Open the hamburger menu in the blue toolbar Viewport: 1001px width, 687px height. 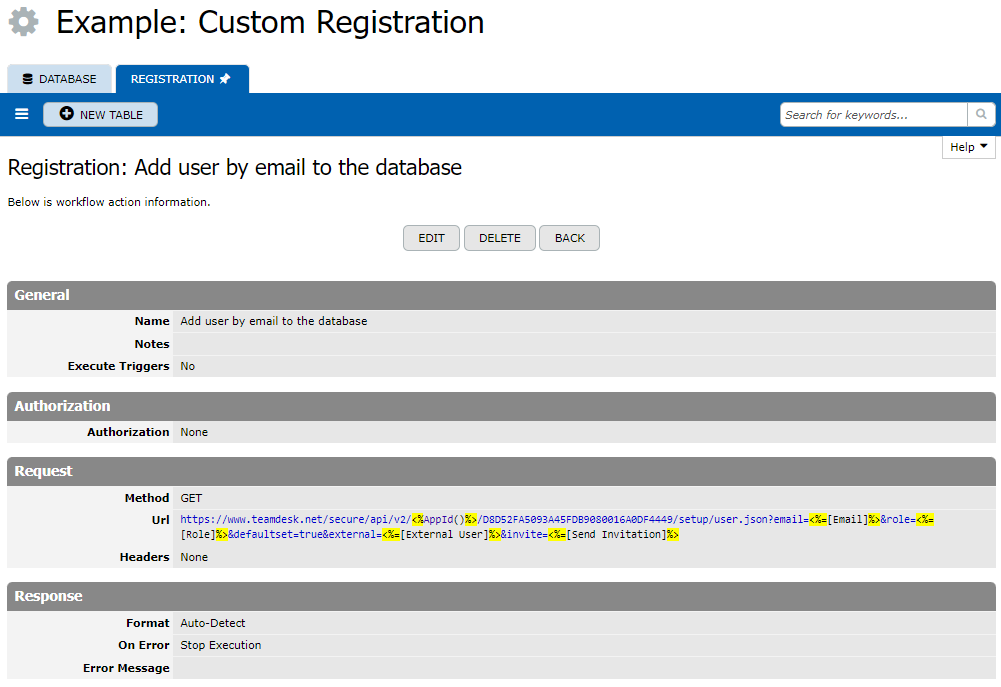22,114
